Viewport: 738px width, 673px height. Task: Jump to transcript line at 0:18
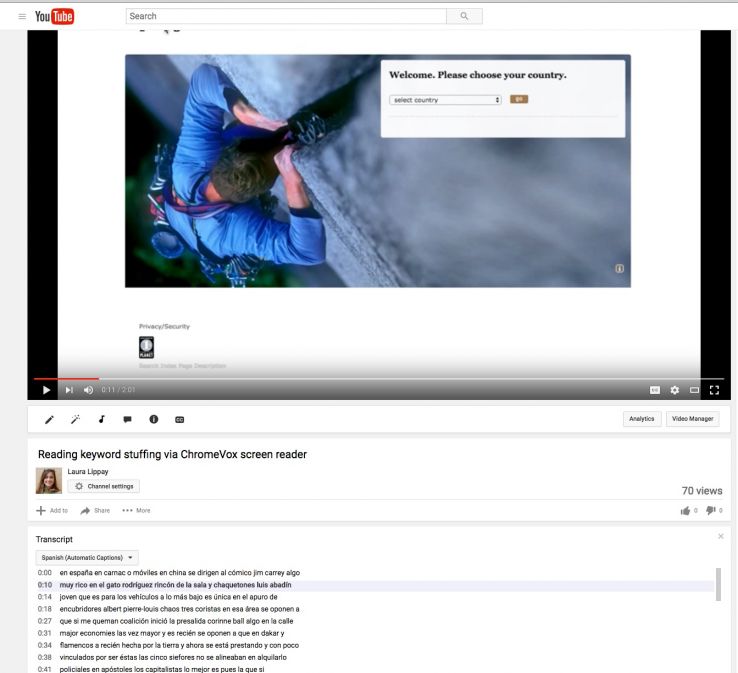click(376, 609)
